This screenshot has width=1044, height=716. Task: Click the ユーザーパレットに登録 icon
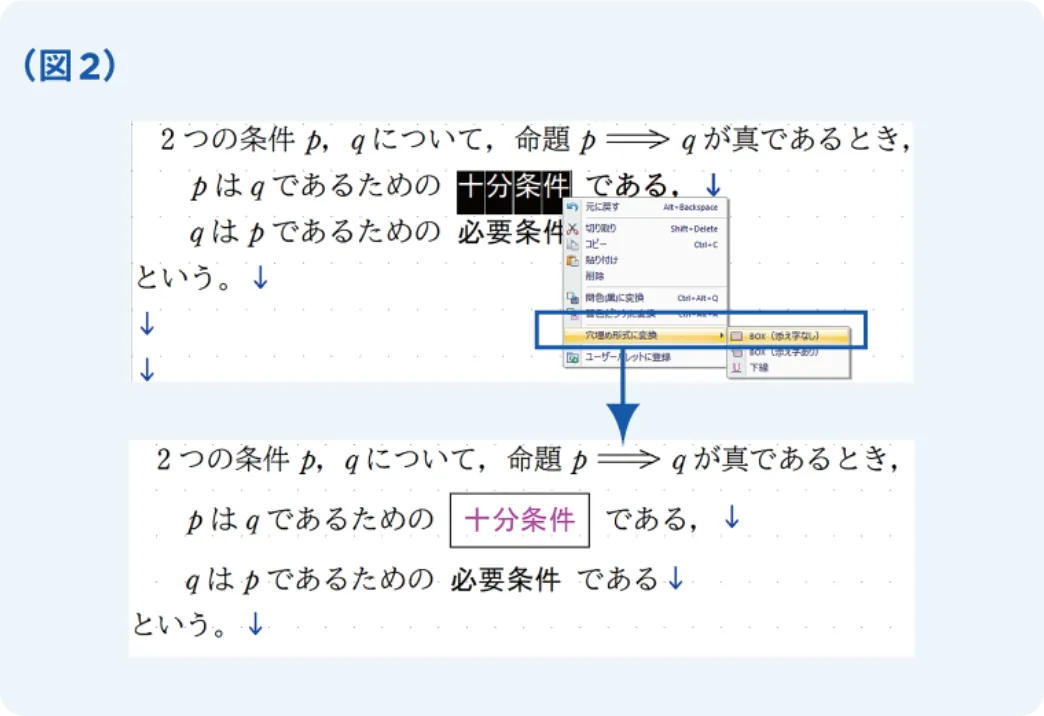(x=573, y=355)
